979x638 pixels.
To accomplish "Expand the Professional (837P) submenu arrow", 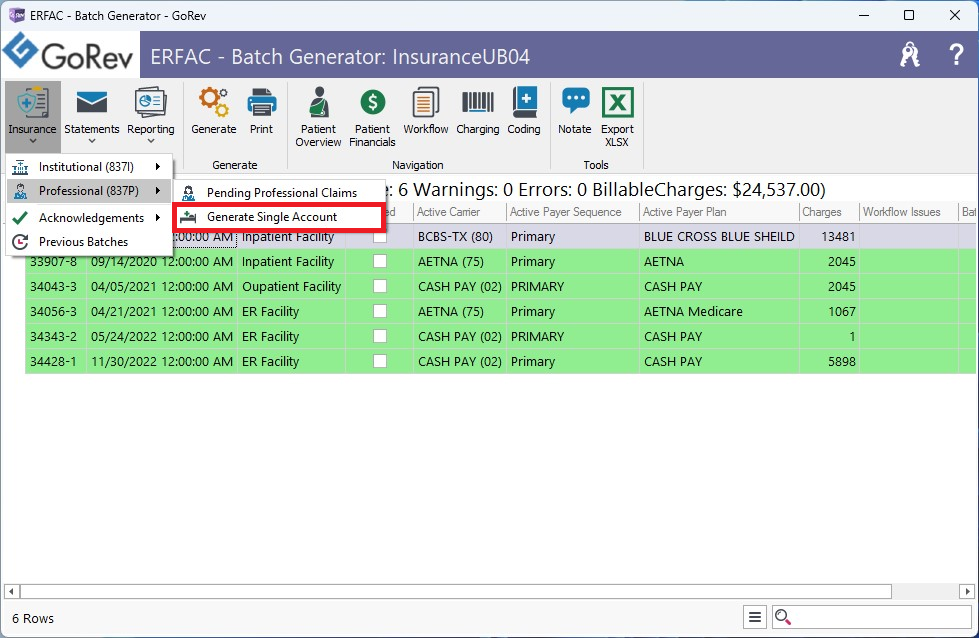I will pyautogui.click(x=159, y=190).
